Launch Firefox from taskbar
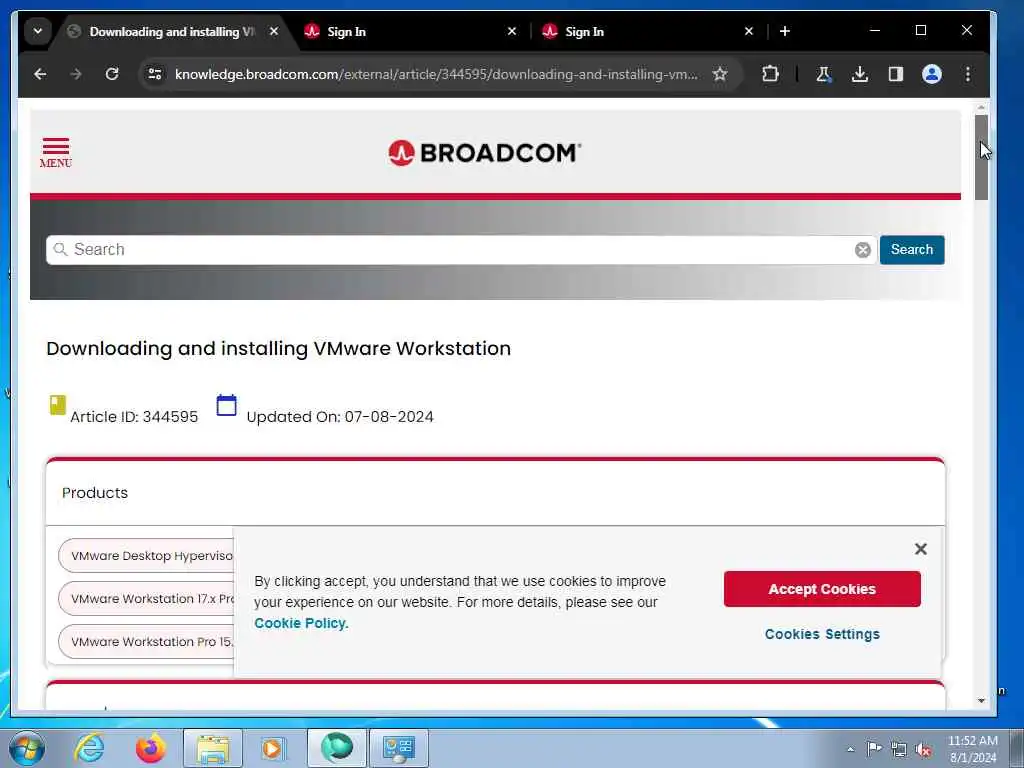1024x768 pixels. 151,748
